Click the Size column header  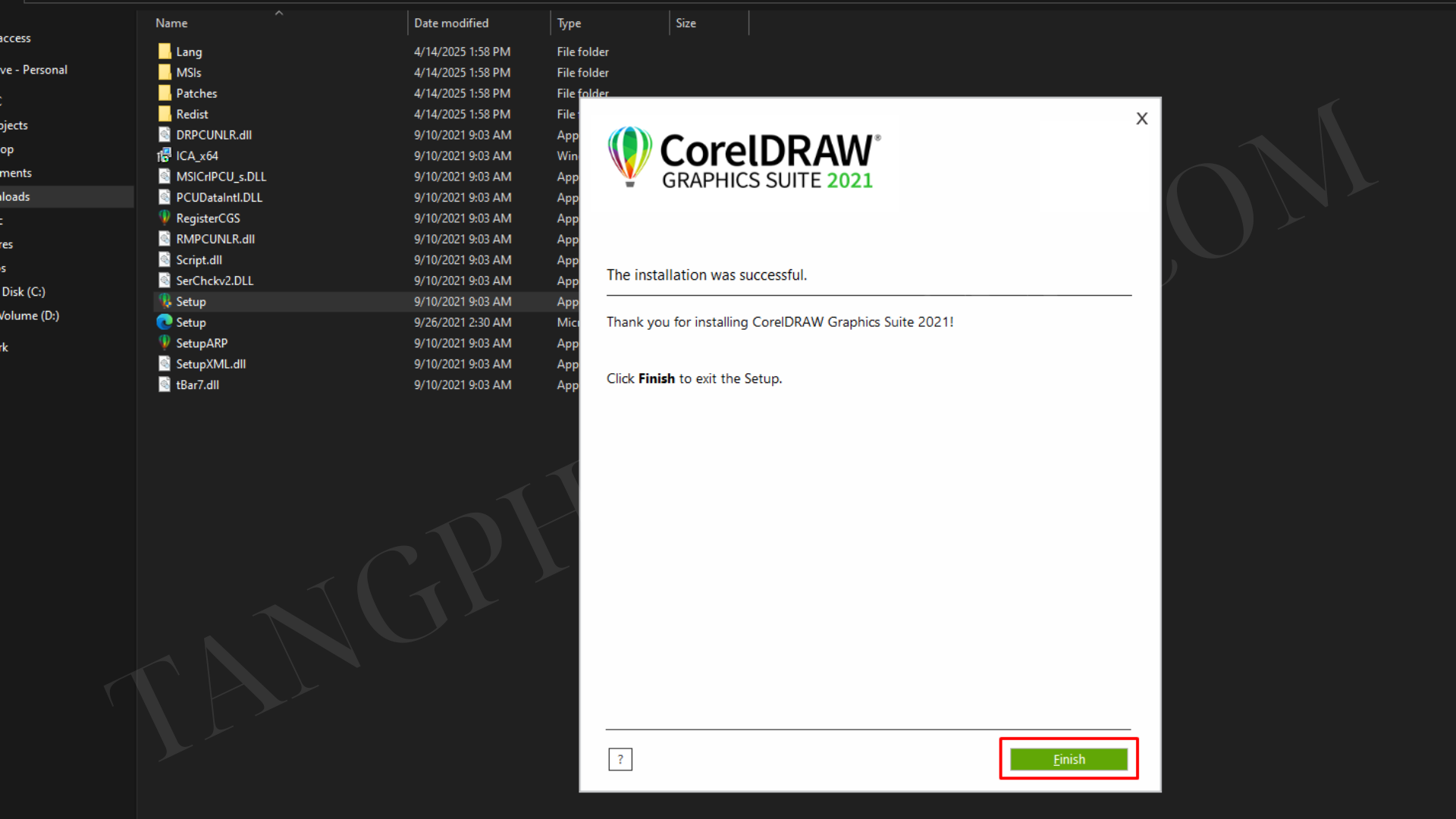686,24
